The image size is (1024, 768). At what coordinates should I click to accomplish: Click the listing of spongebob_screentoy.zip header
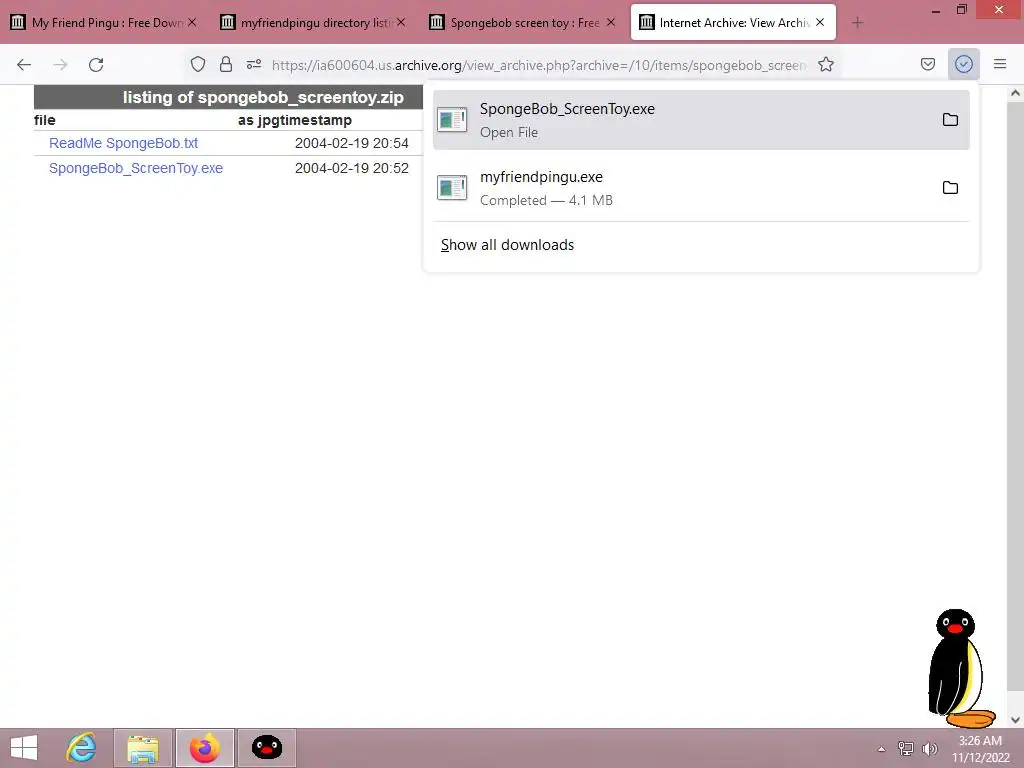263,97
